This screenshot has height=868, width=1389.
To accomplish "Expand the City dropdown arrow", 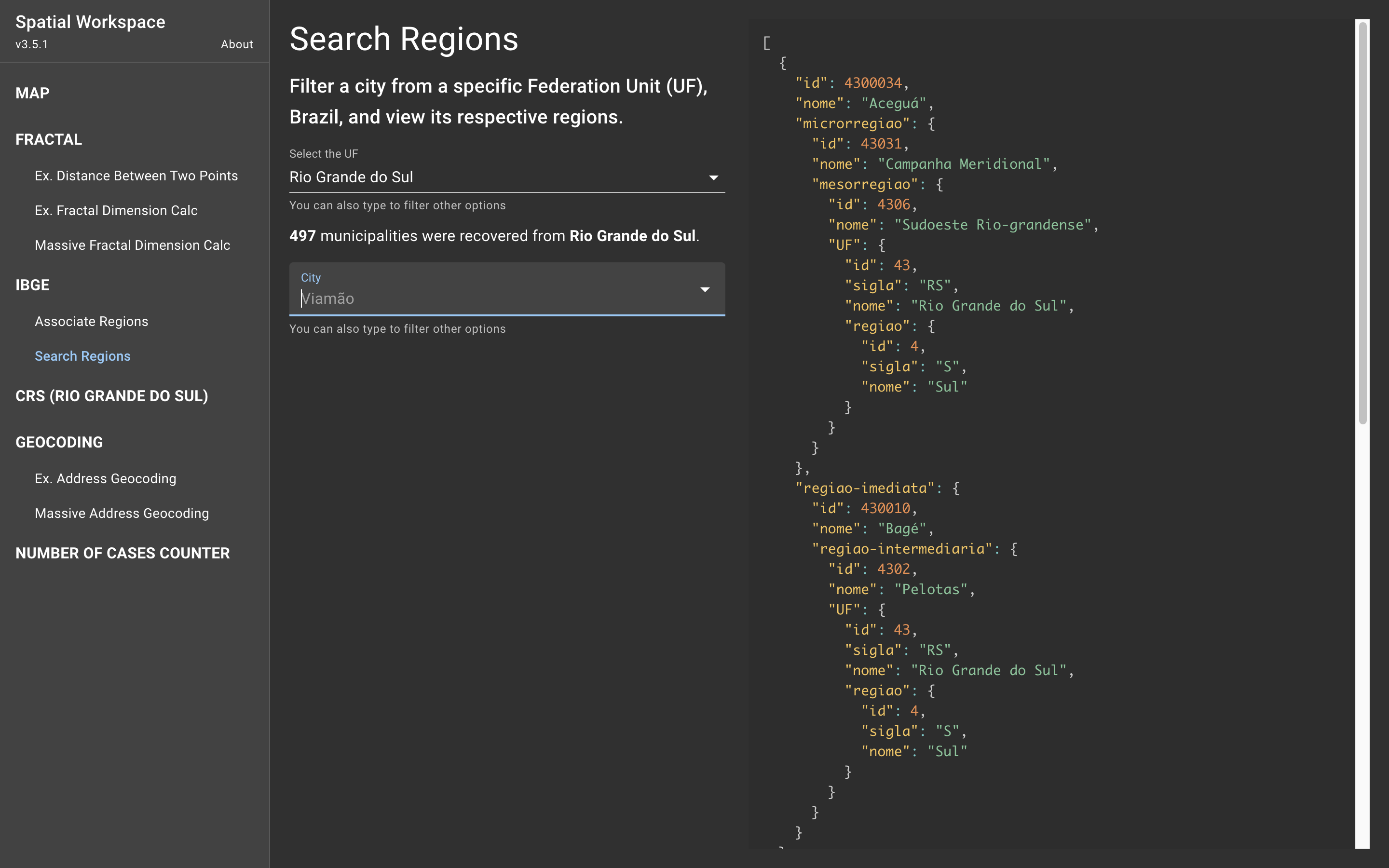I will coord(704,289).
